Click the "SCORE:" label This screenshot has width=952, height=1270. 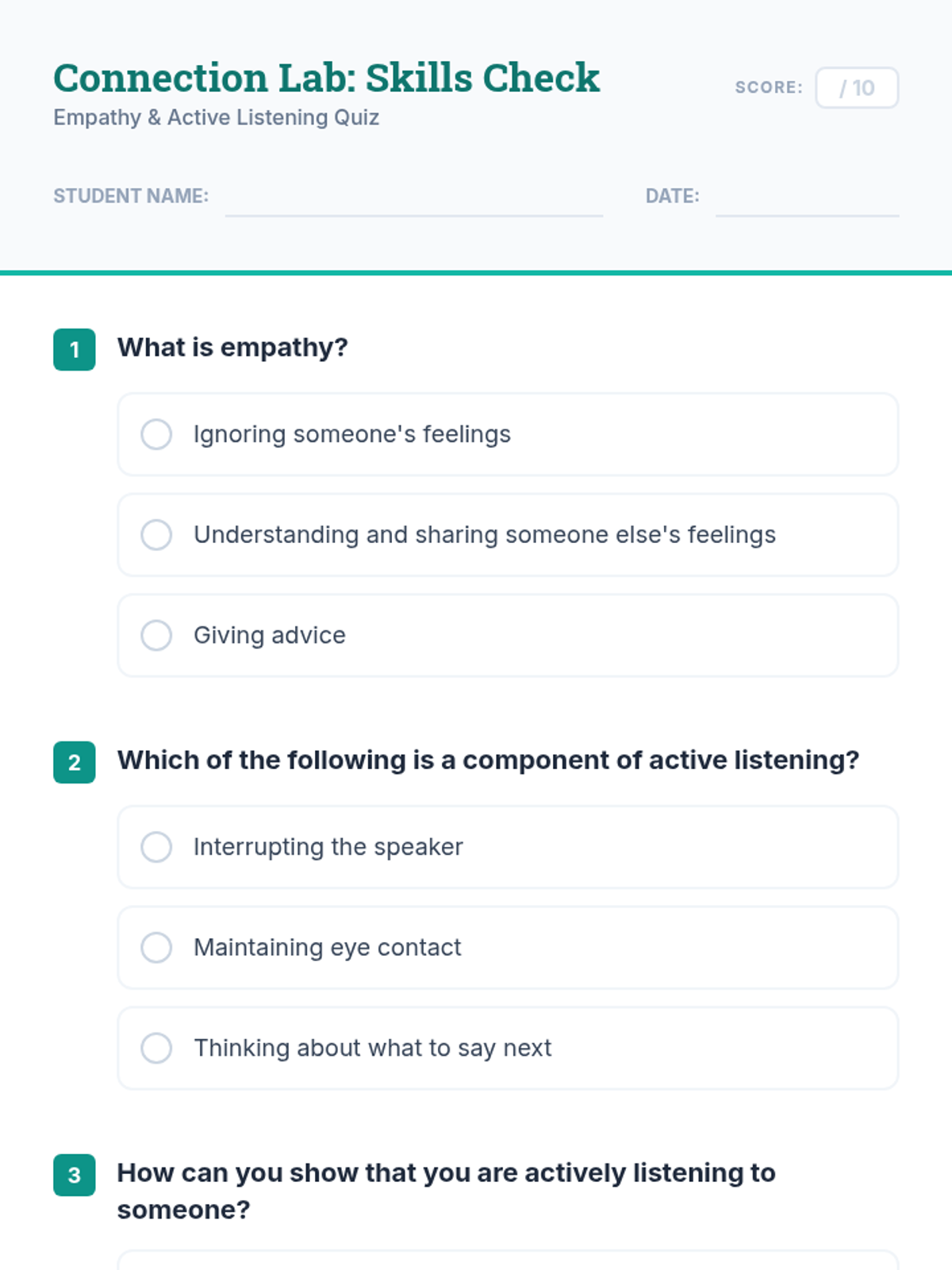click(x=768, y=87)
